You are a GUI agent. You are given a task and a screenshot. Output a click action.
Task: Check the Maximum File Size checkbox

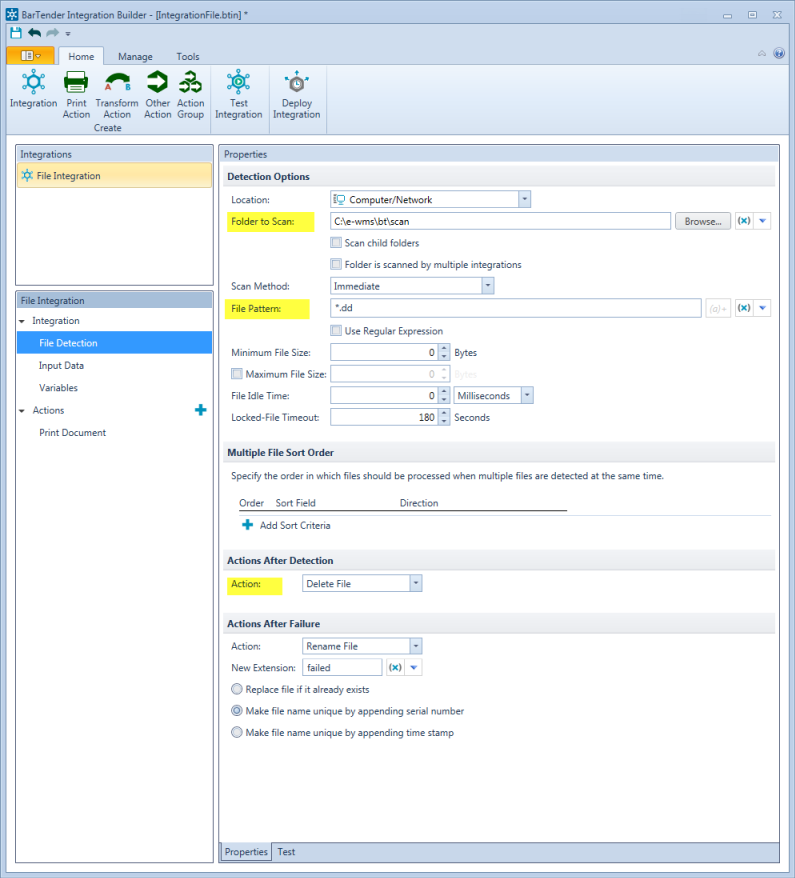pos(237,373)
